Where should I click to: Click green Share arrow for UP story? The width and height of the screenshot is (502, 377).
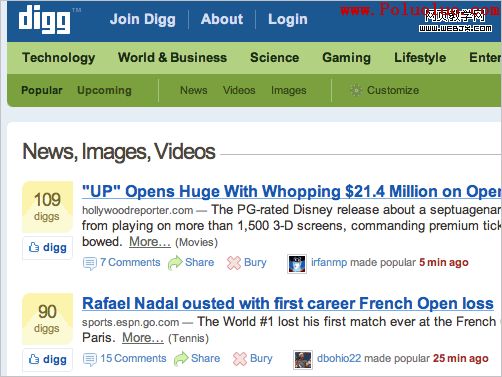[x=175, y=263]
